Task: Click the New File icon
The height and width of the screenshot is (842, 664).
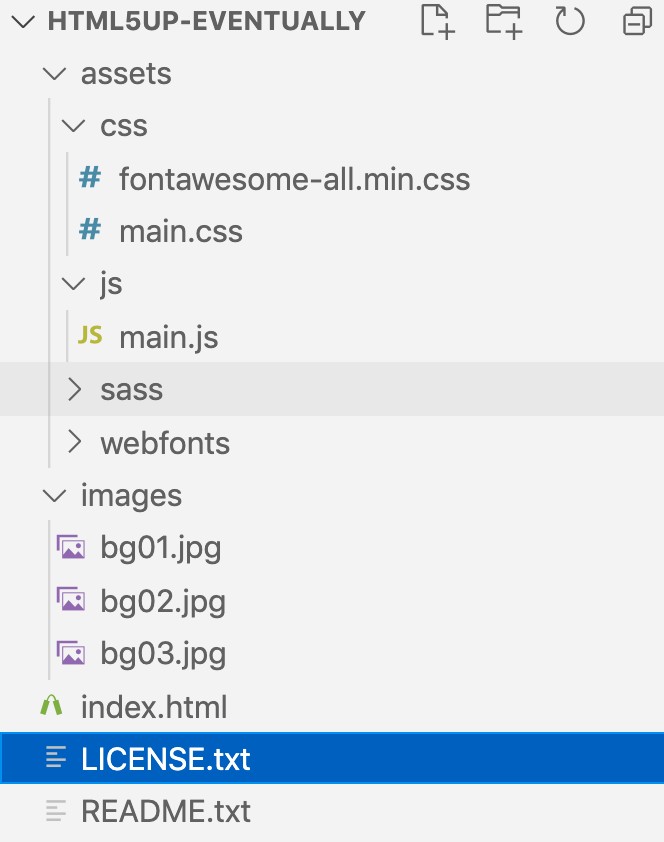Action: 437,21
